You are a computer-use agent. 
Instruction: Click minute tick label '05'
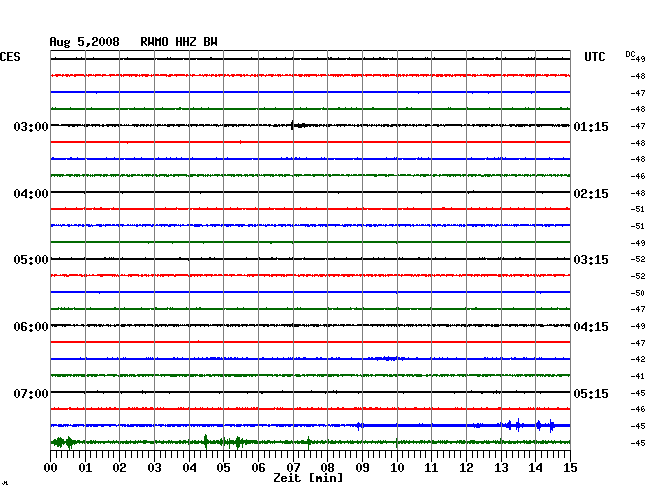(x=223, y=468)
